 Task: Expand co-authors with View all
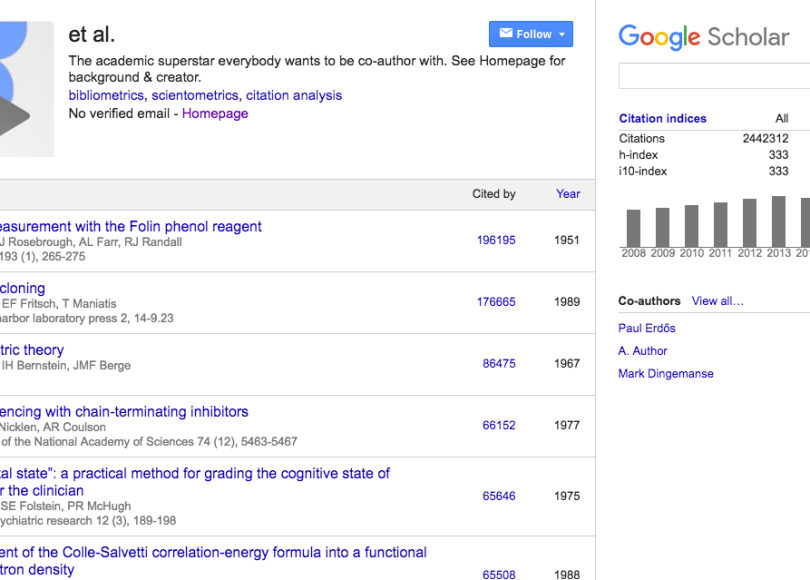pos(718,301)
